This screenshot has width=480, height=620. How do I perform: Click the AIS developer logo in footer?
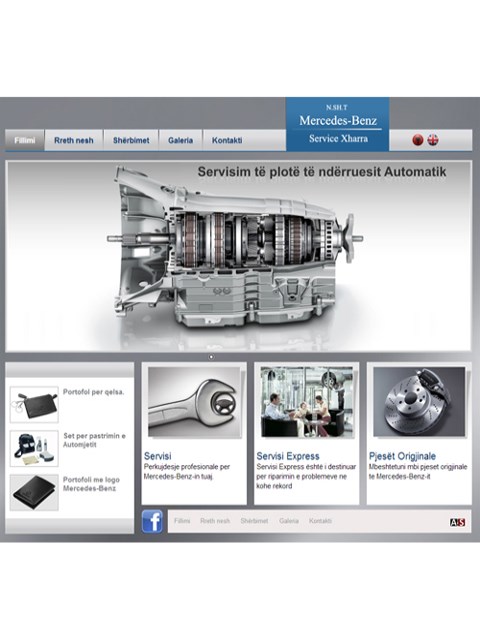tap(457, 522)
